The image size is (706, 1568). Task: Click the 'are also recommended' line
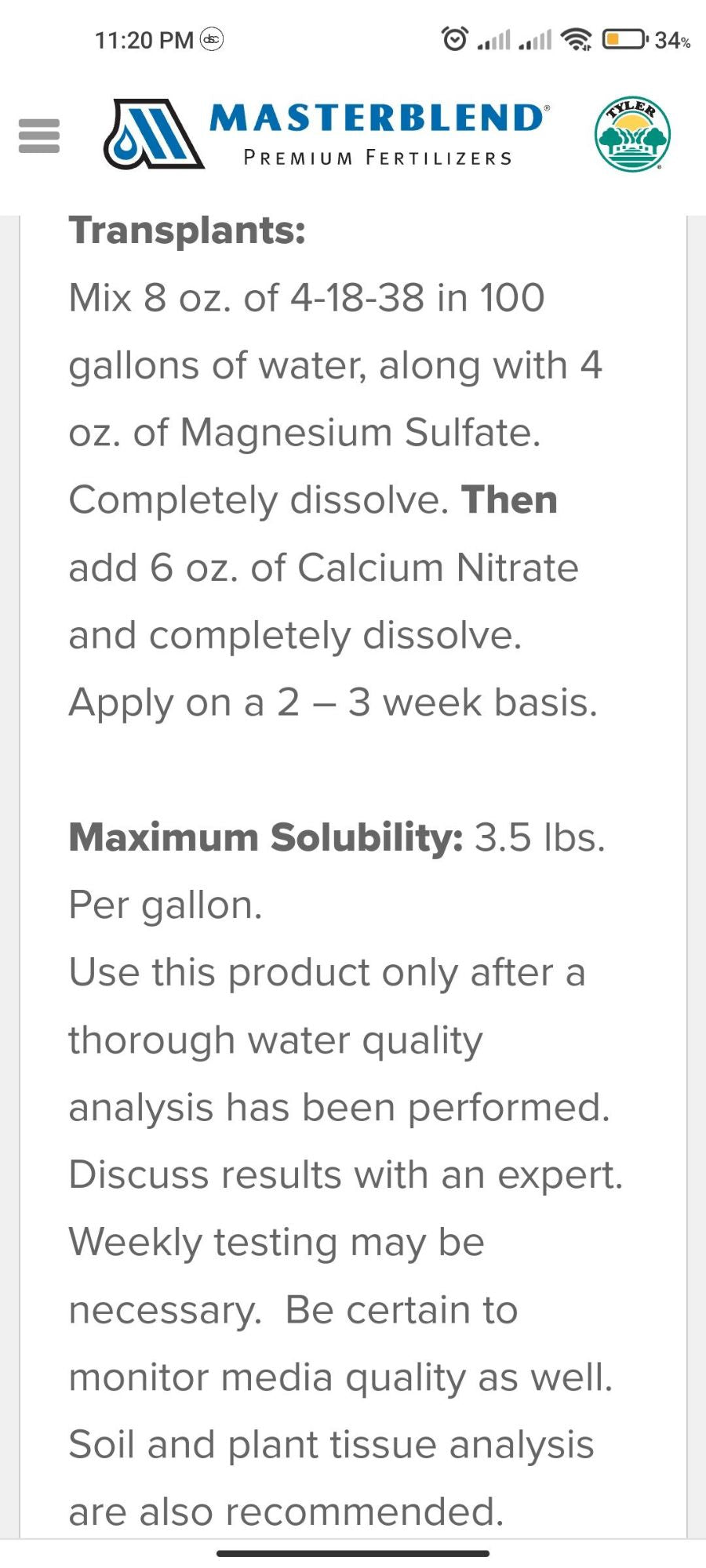[286, 1512]
